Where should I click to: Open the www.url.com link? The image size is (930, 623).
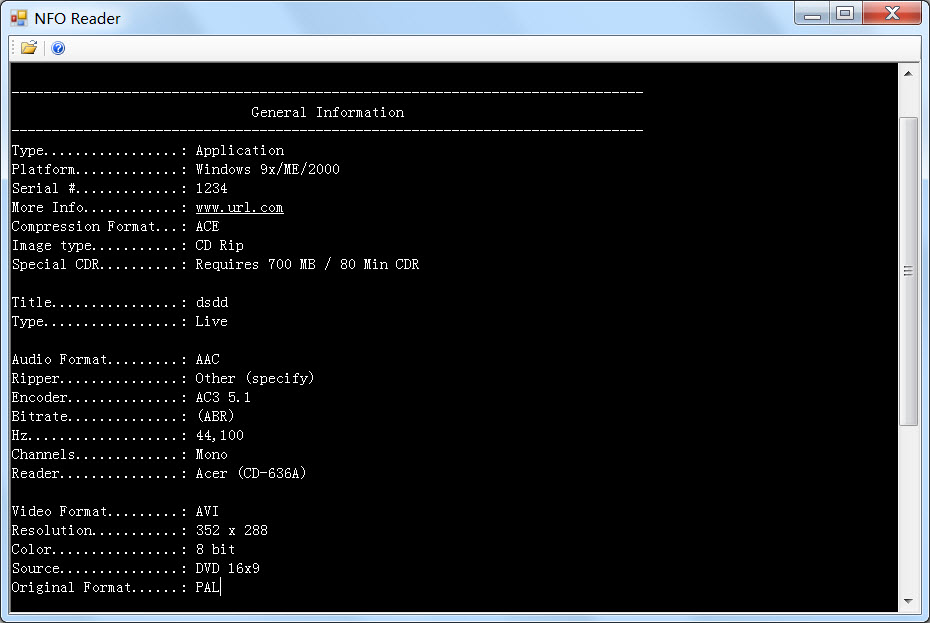click(x=239, y=208)
